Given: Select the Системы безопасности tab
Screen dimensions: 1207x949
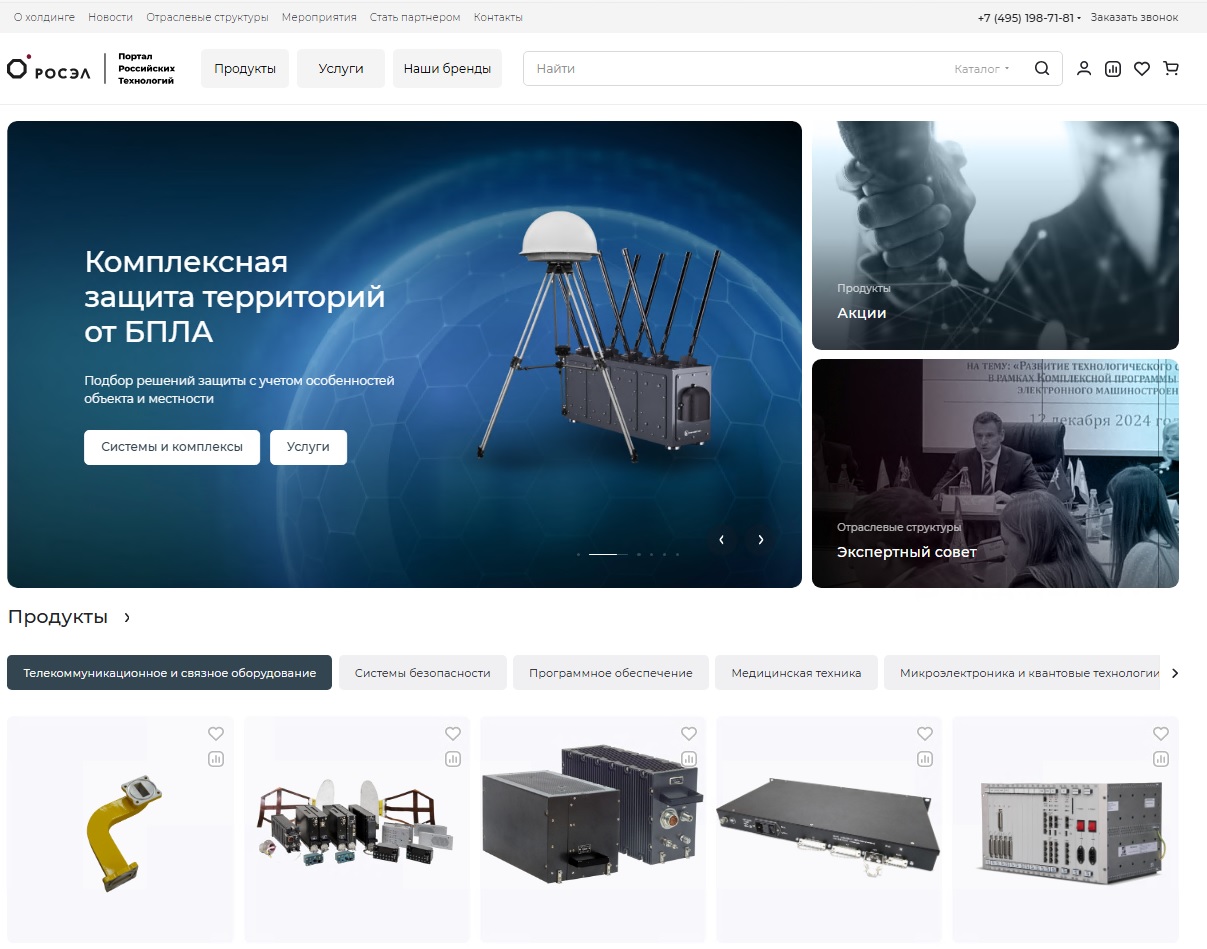Looking at the screenshot, I should pos(422,673).
